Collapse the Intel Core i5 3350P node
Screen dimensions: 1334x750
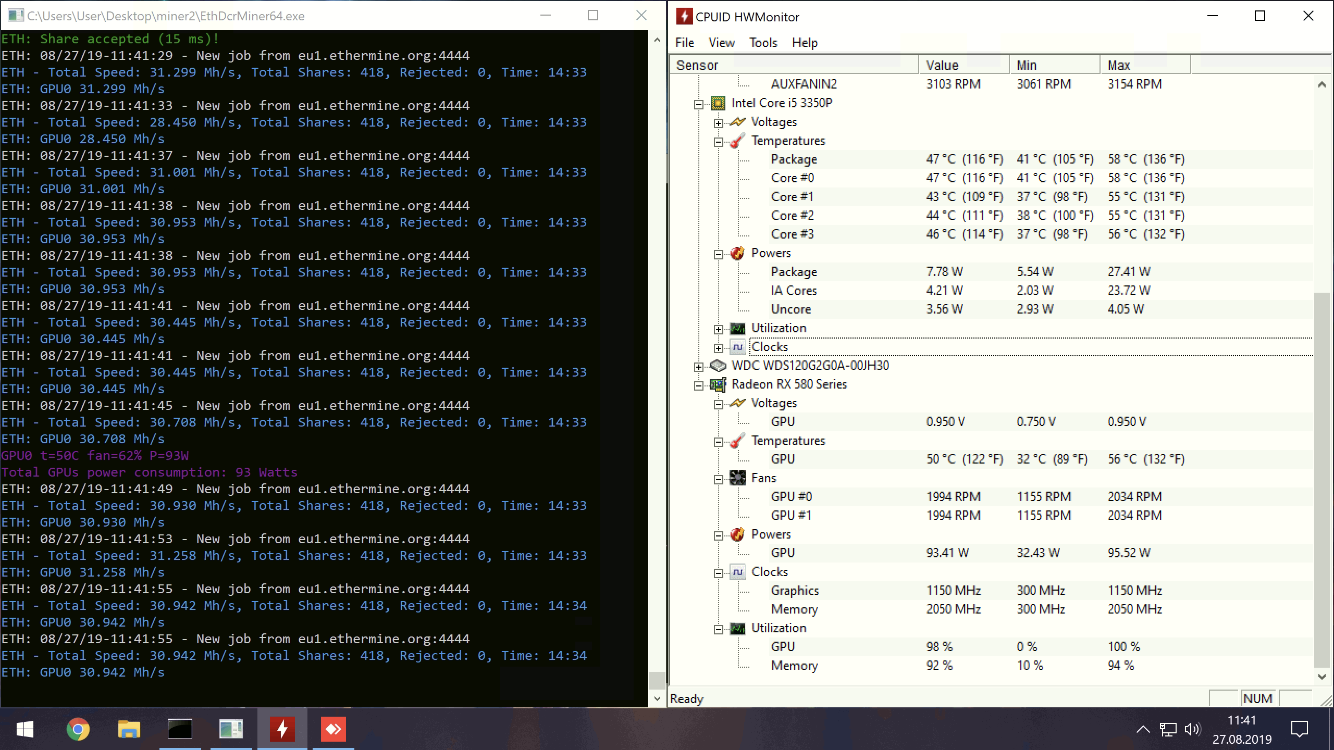pos(699,103)
